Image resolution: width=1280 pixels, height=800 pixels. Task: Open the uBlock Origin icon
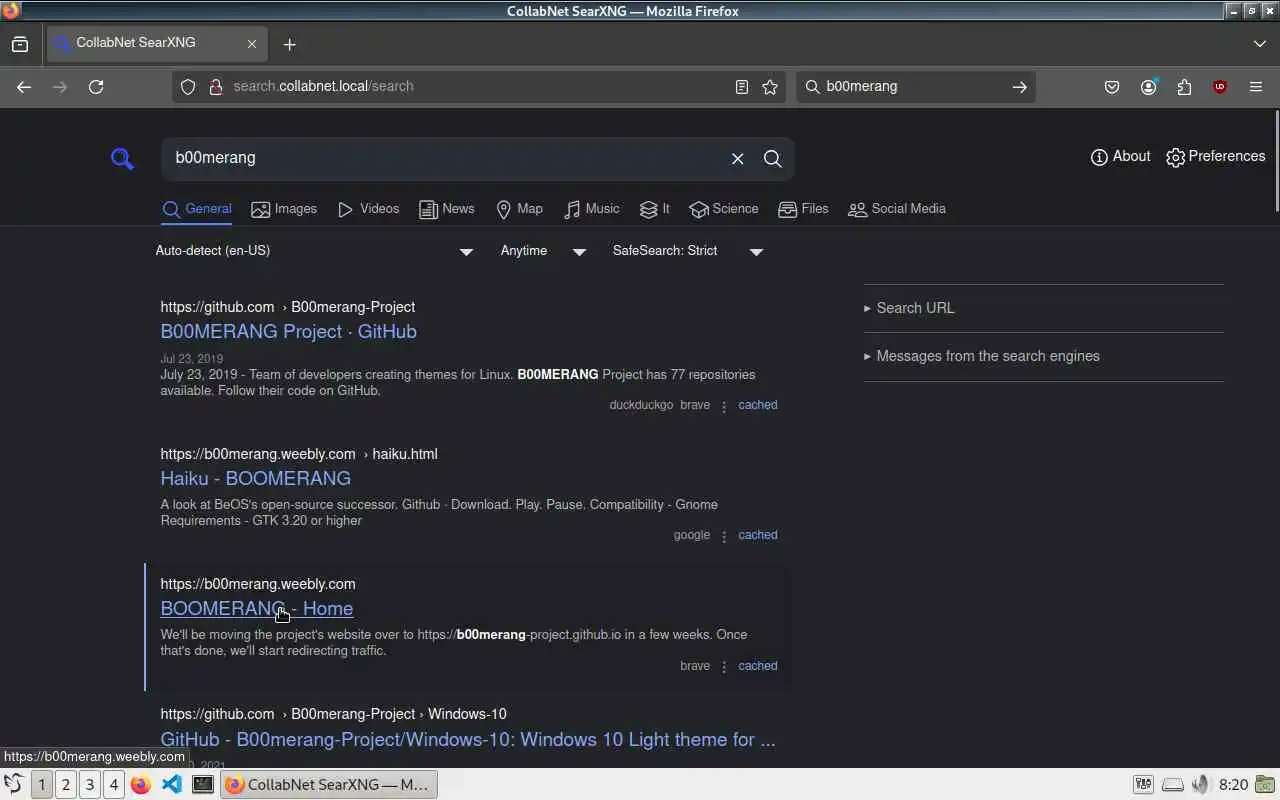[x=1220, y=87]
